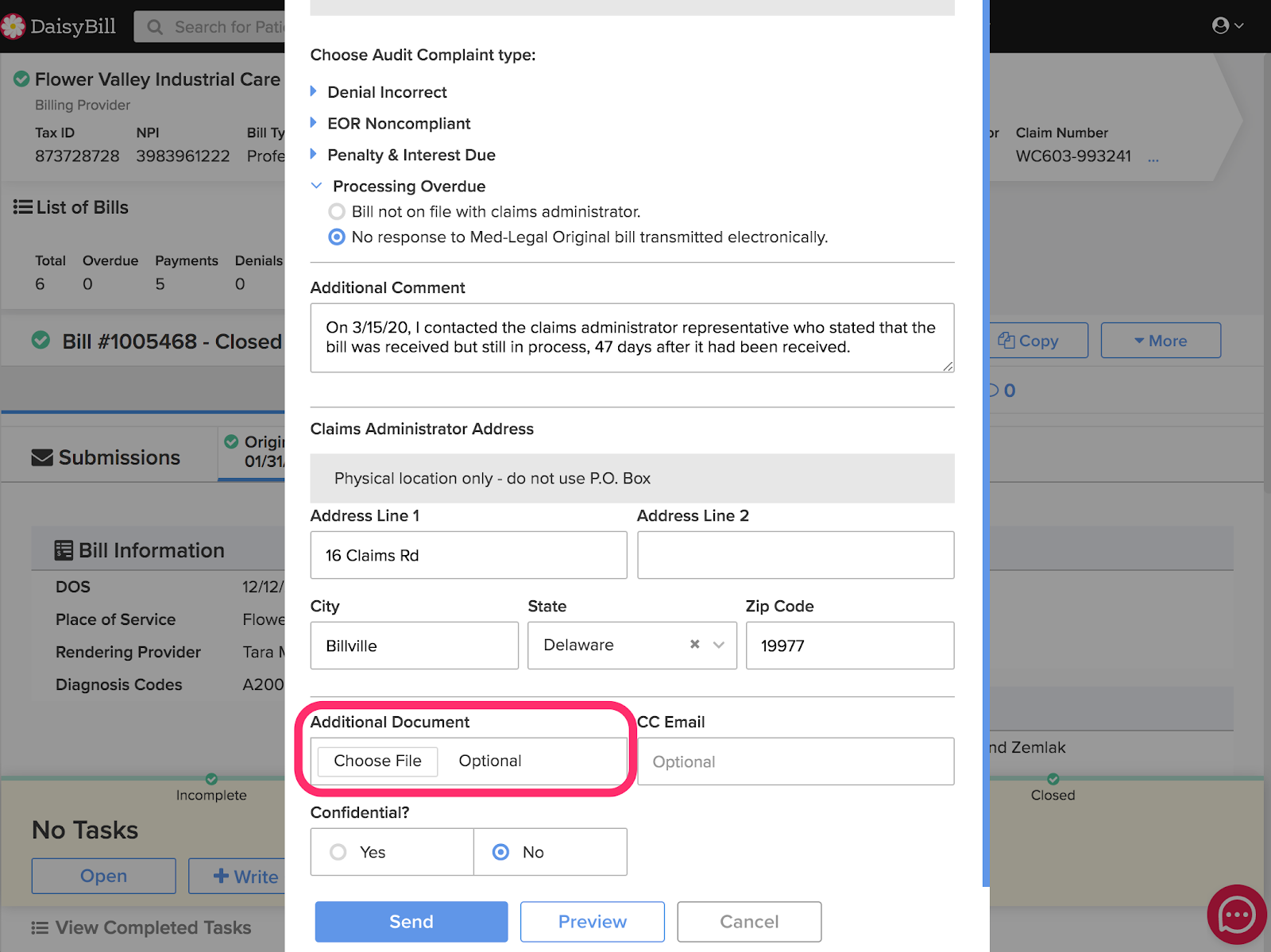Click the City field containing Billville
The width and height of the screenshot is (1271, 952).
[x=414, y=646]
